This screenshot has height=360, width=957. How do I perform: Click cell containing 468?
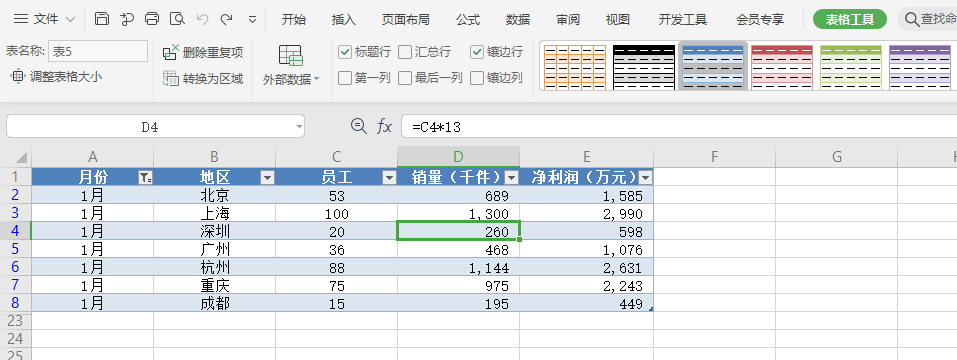(x=458, y=250)
